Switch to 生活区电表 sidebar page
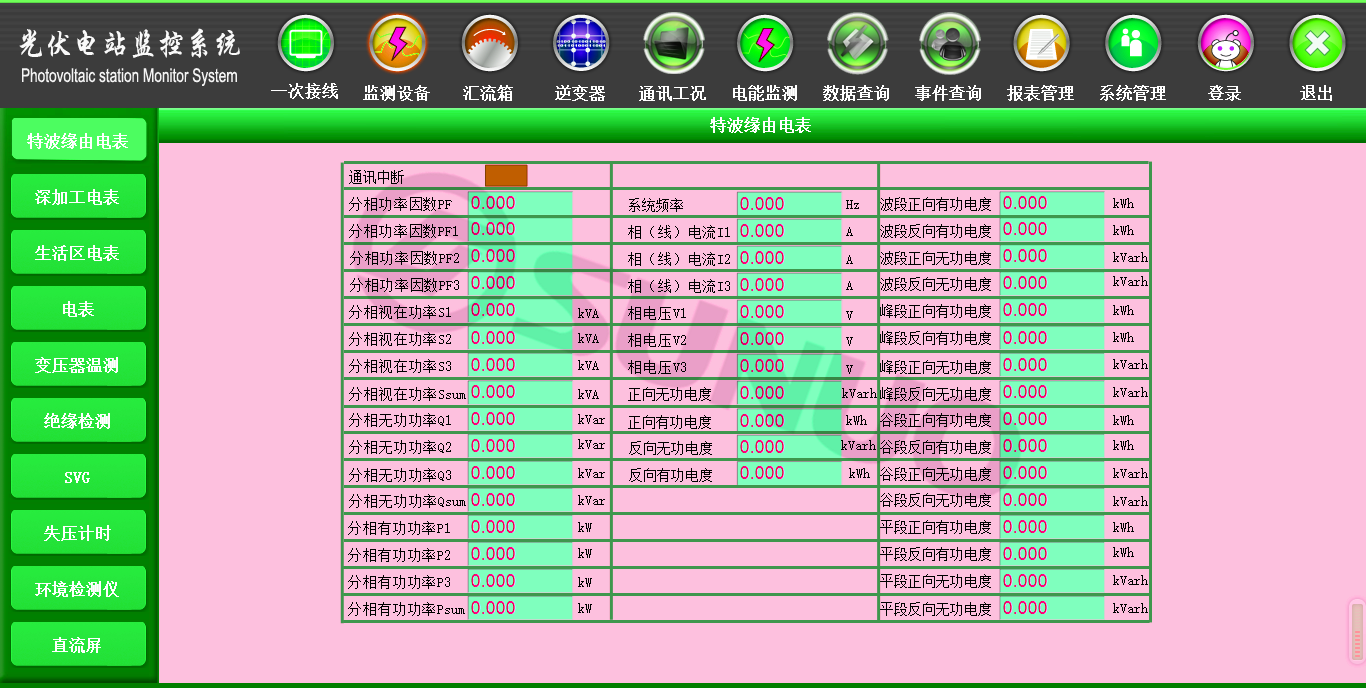 tap(78, 253)
